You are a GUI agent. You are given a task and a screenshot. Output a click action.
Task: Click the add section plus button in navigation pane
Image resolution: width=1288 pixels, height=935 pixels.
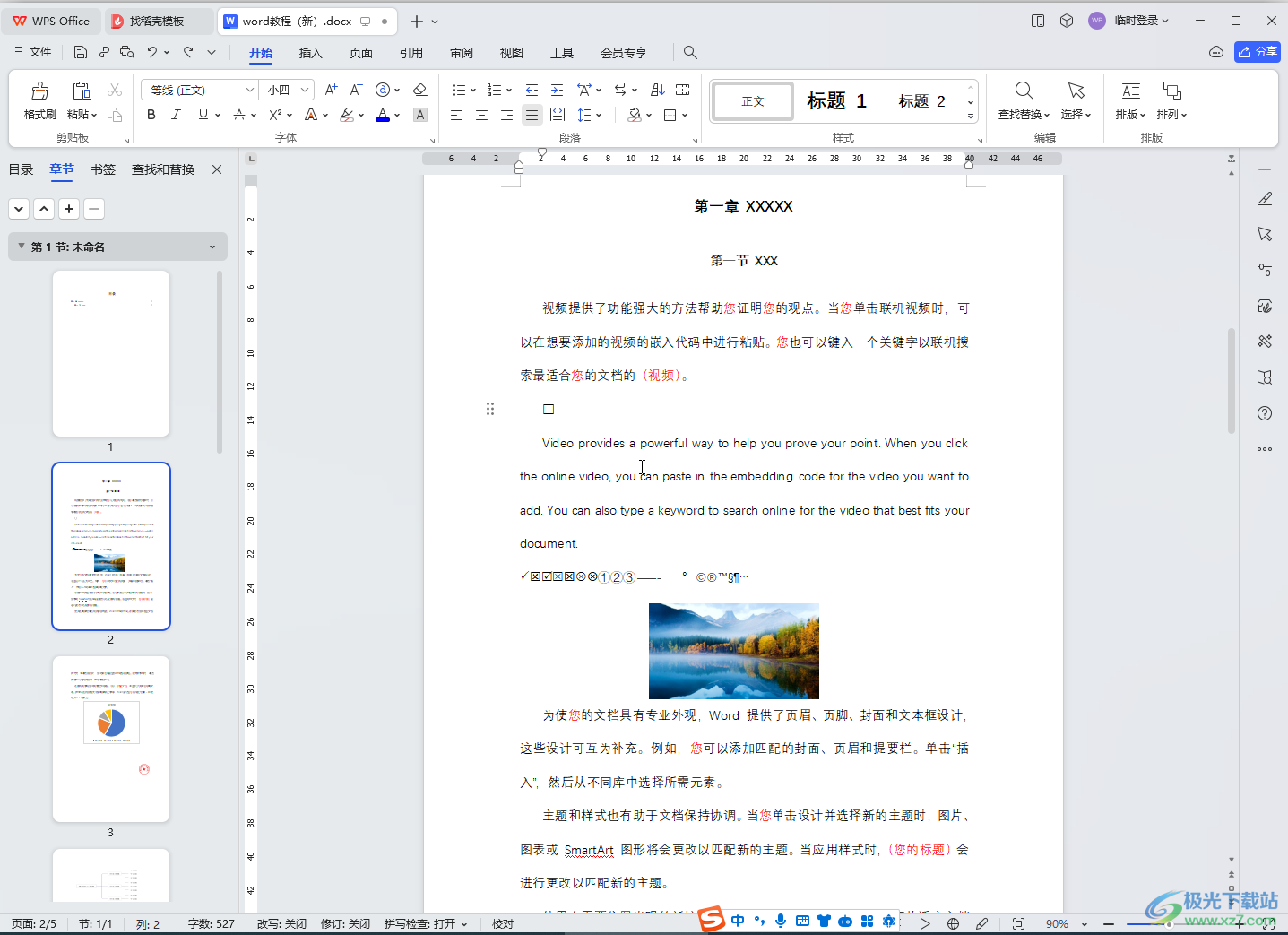[69, 209]
